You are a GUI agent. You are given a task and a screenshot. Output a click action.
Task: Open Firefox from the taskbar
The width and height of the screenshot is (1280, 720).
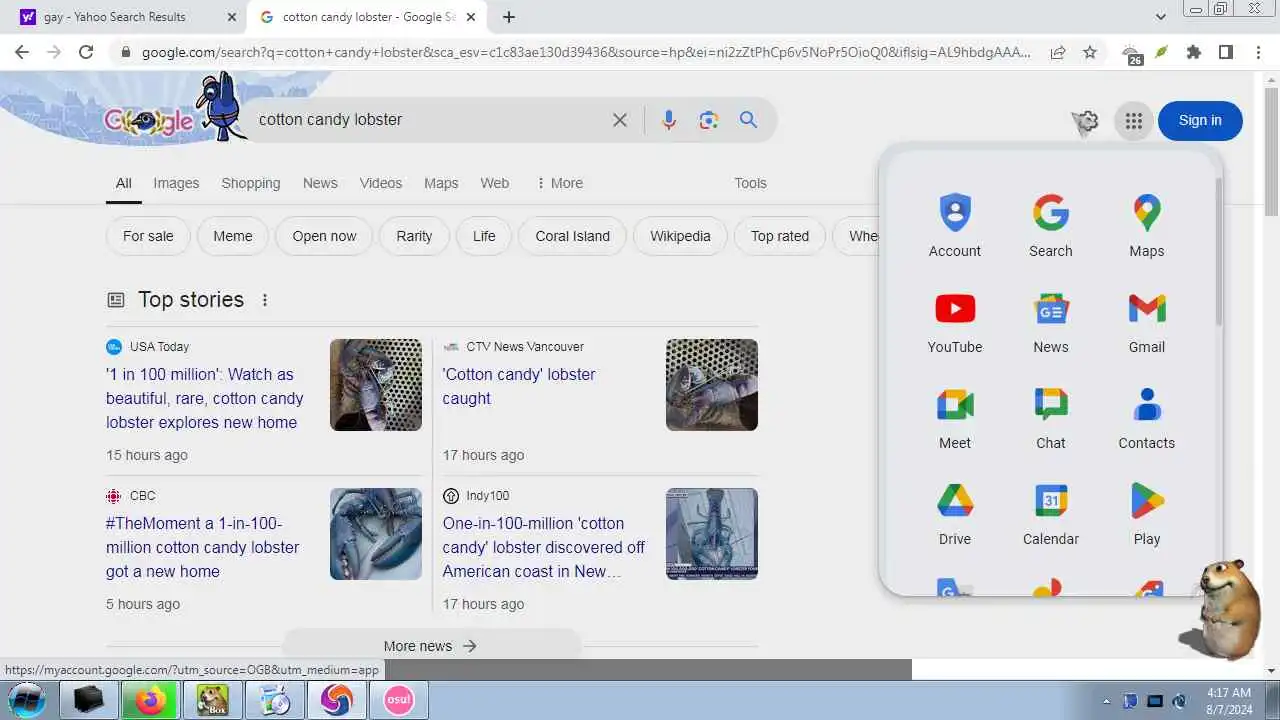(150, 700)
